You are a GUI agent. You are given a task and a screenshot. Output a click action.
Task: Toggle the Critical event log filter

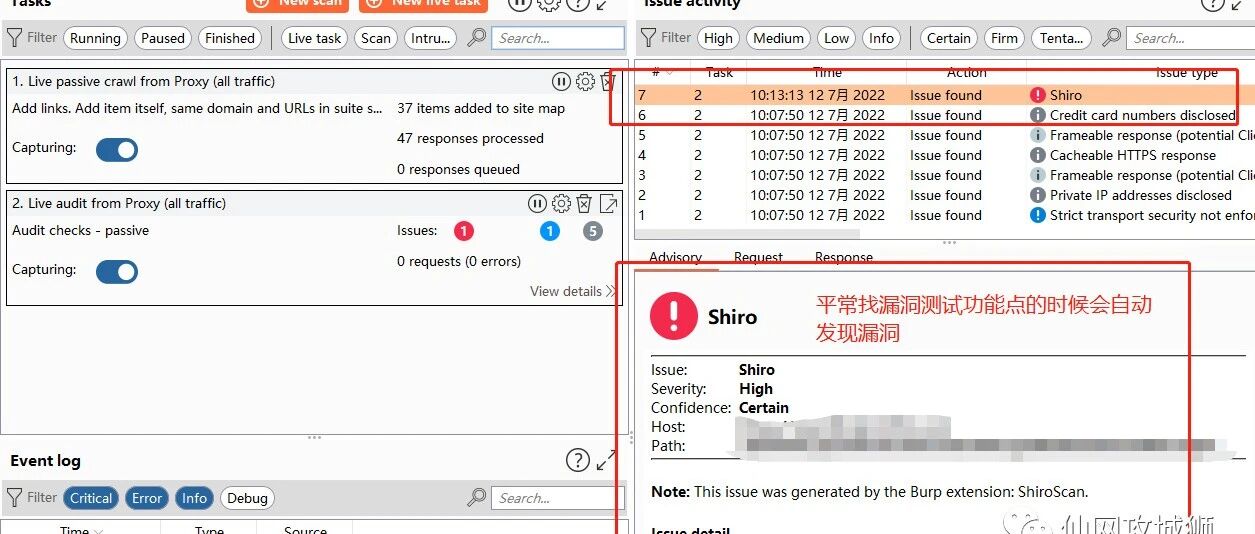[91, 498]
